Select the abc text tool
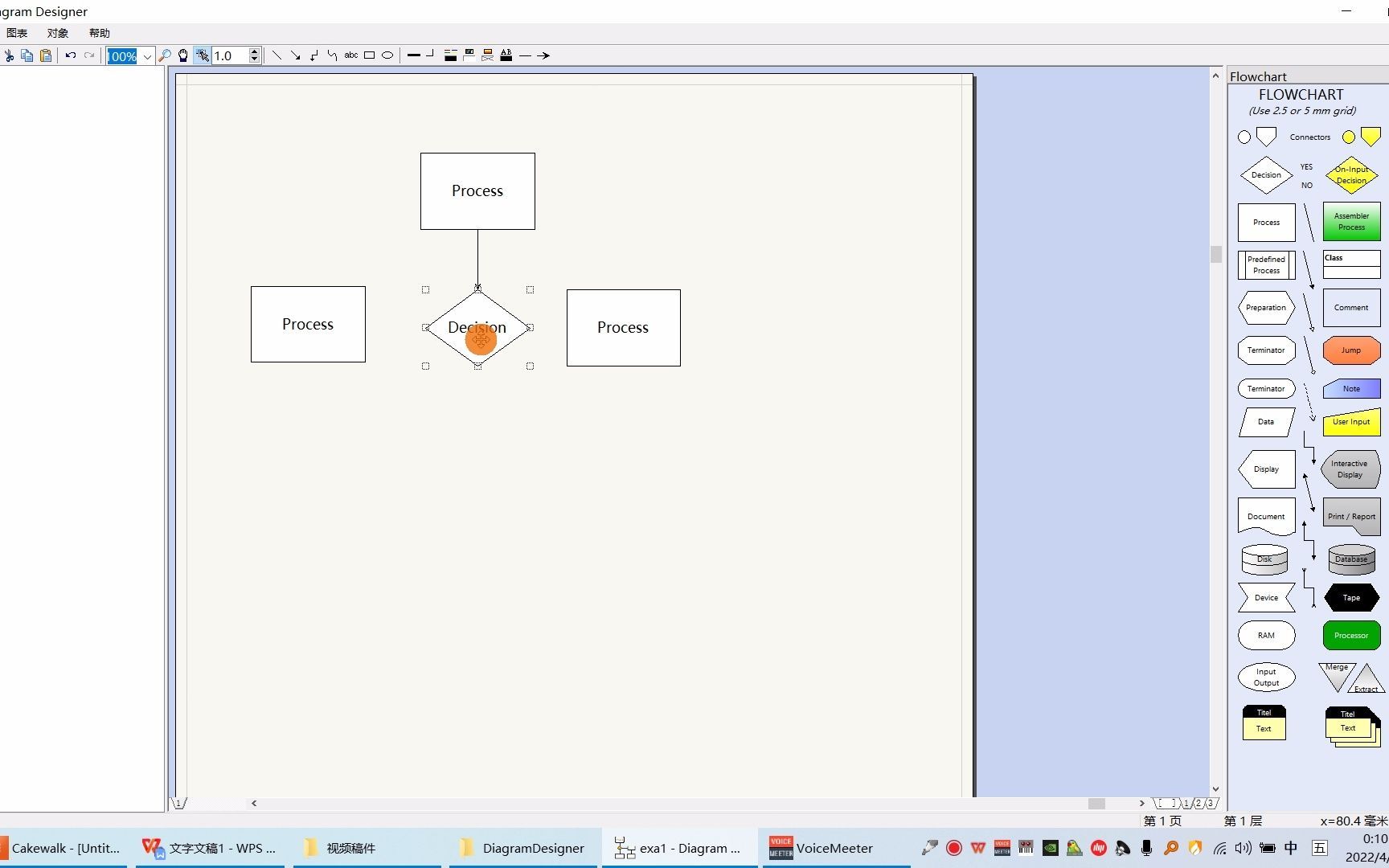The width and height of the screenshot is (1389, 868). tap(351, 55)
